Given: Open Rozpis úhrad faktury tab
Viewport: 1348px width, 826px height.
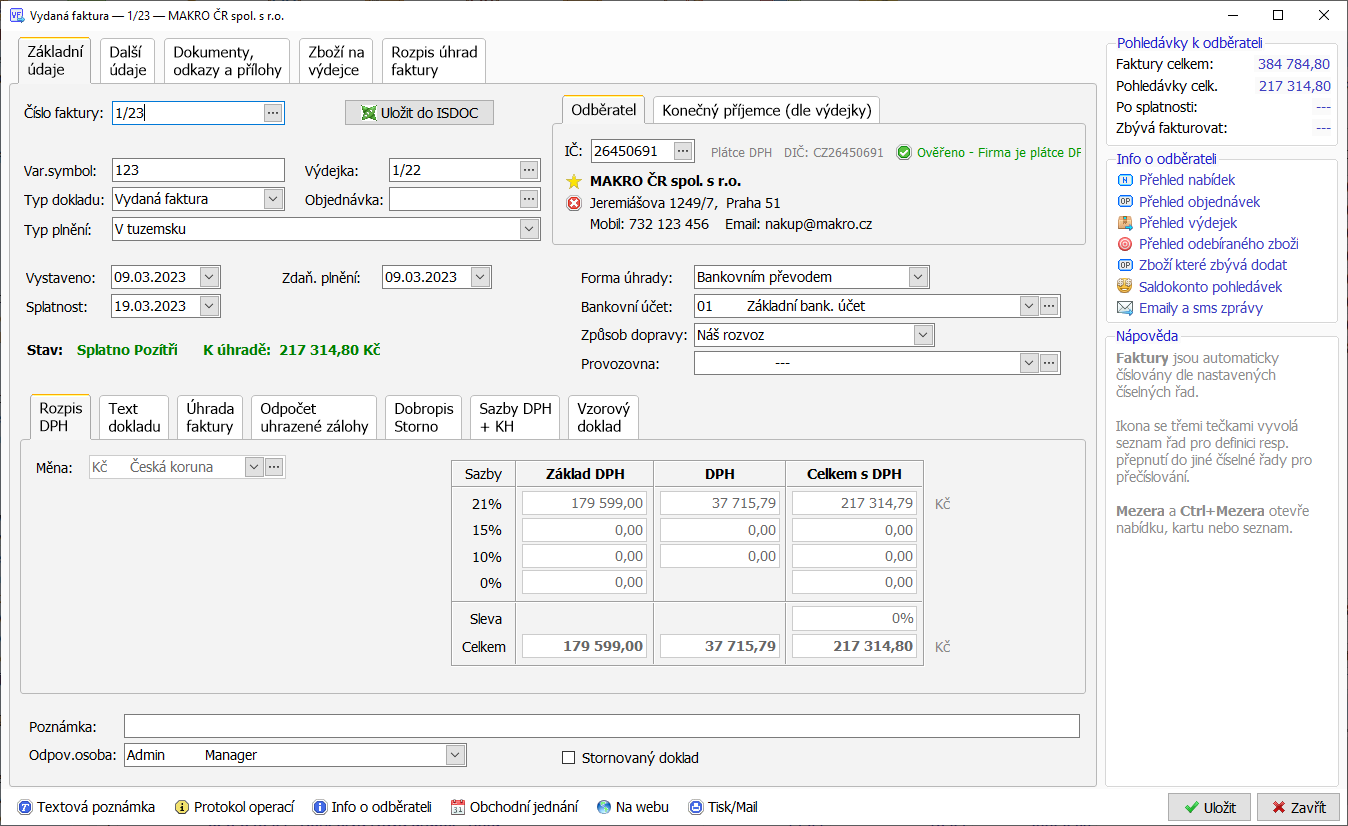Looking at the screenshot, I should 434,61.
